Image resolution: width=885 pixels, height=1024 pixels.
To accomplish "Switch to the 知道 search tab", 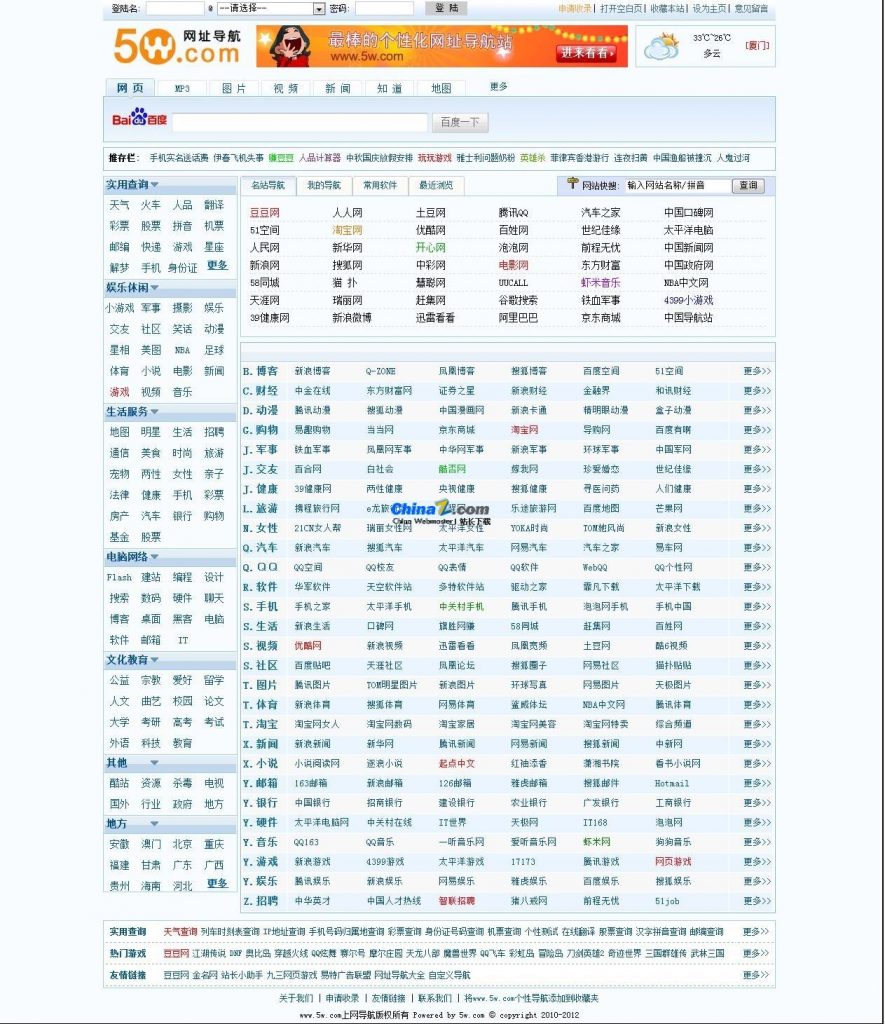I will 389,89.
